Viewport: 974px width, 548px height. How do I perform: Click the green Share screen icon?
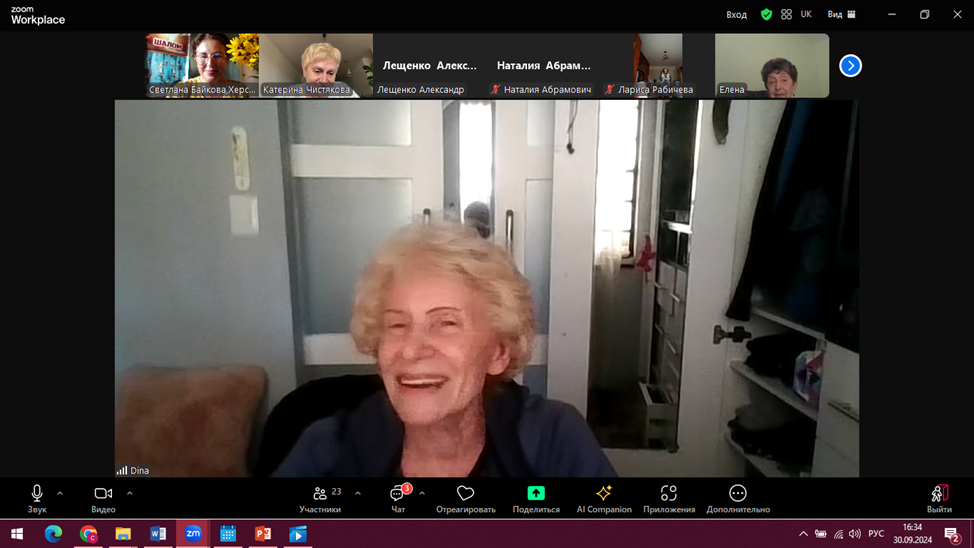536,494
